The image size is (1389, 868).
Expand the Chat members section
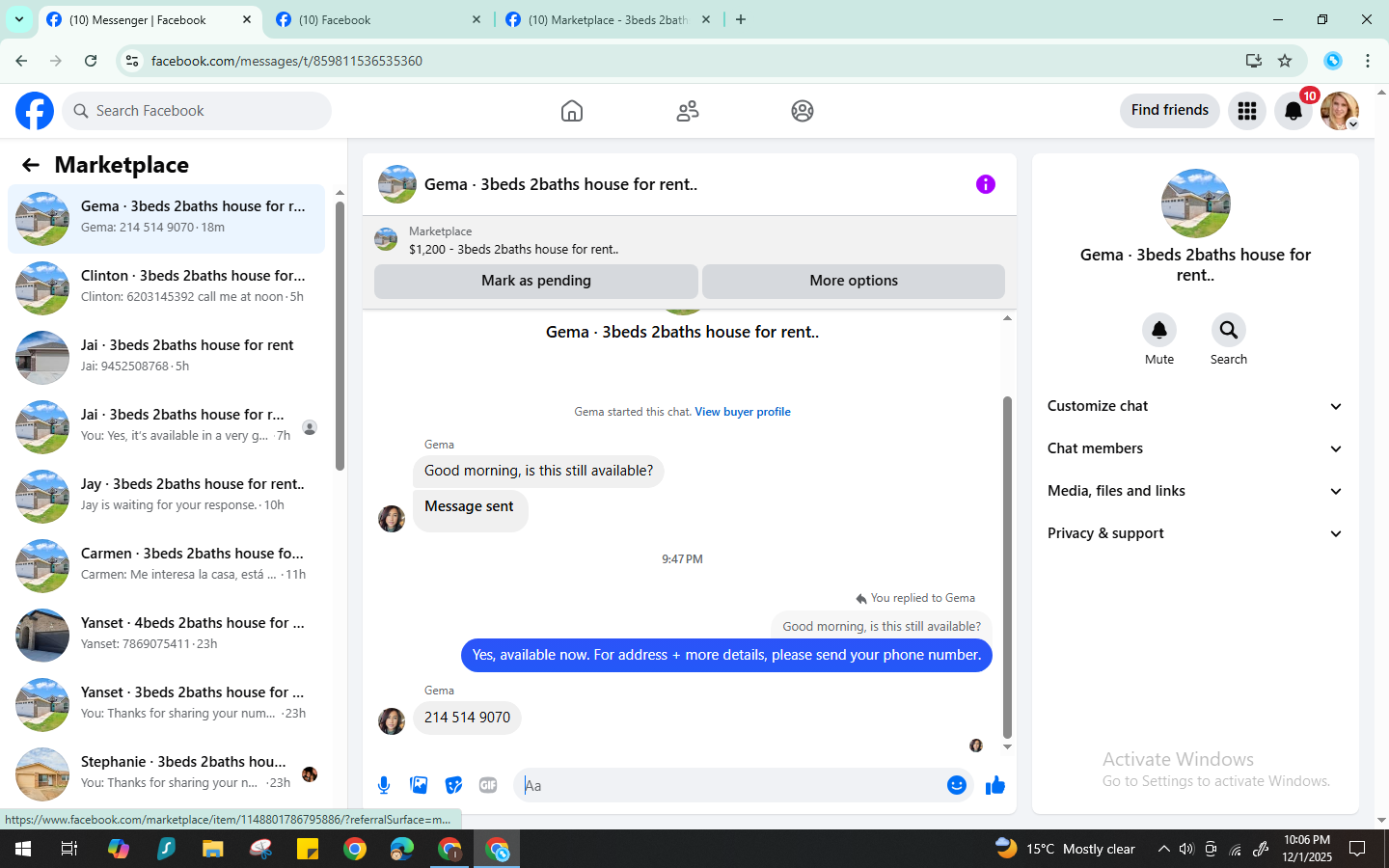[1195, 448]
